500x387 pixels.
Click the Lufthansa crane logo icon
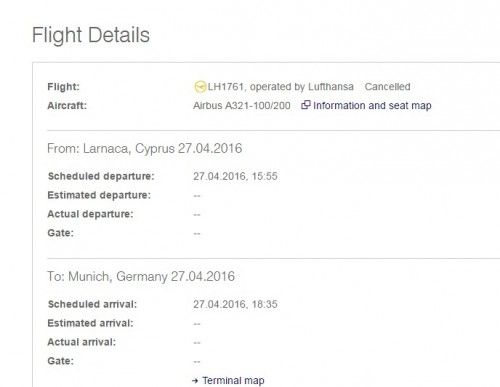click(200, 87)
